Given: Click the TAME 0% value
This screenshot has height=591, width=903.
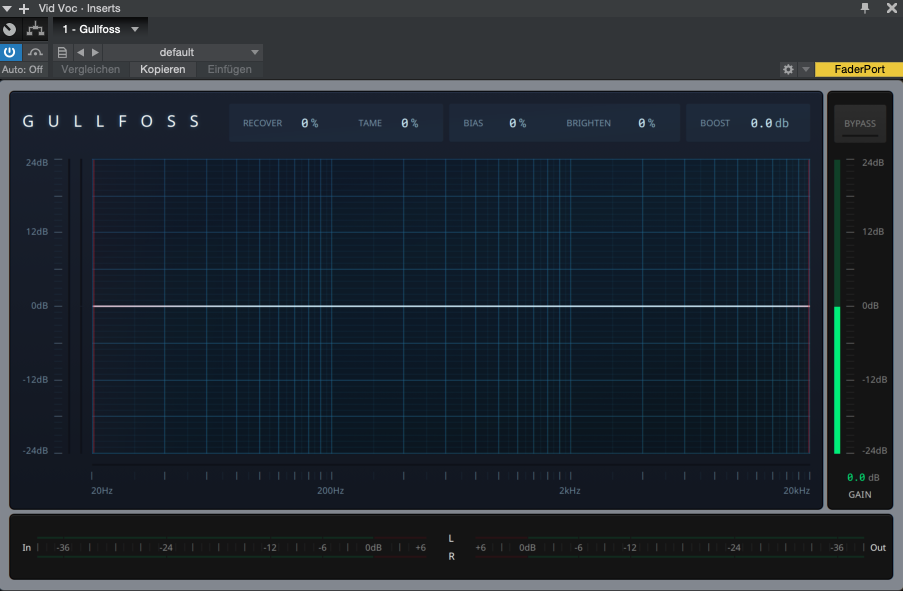Looking at the screenshot, I should (409, 123).
